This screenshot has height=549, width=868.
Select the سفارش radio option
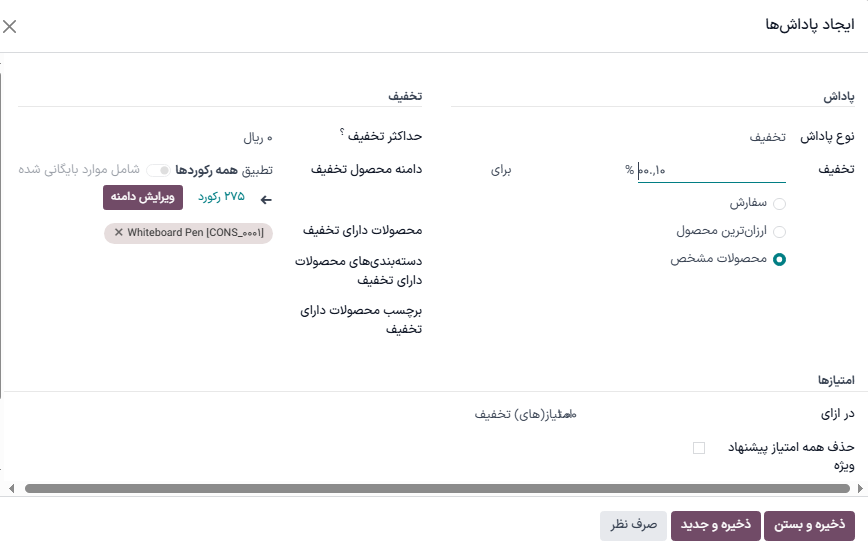(779, 204)
